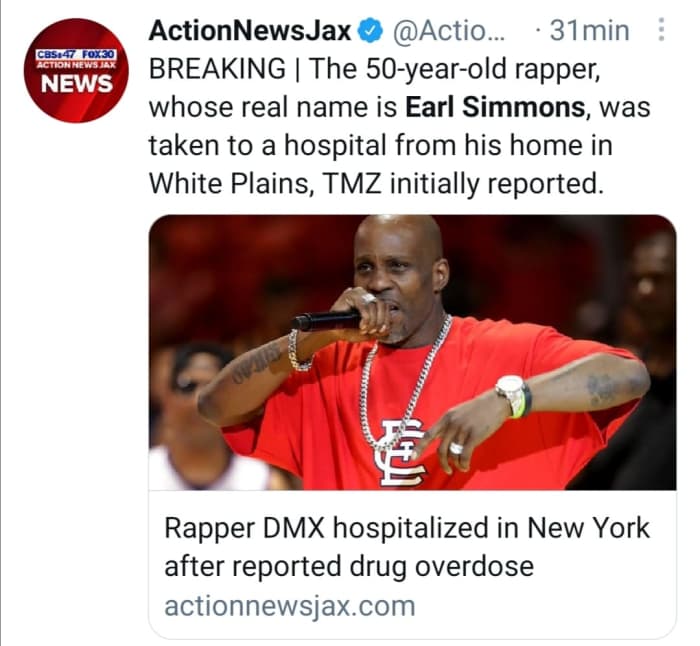Click the blue verified badge
700x646 pixels.
coord(371,31)
